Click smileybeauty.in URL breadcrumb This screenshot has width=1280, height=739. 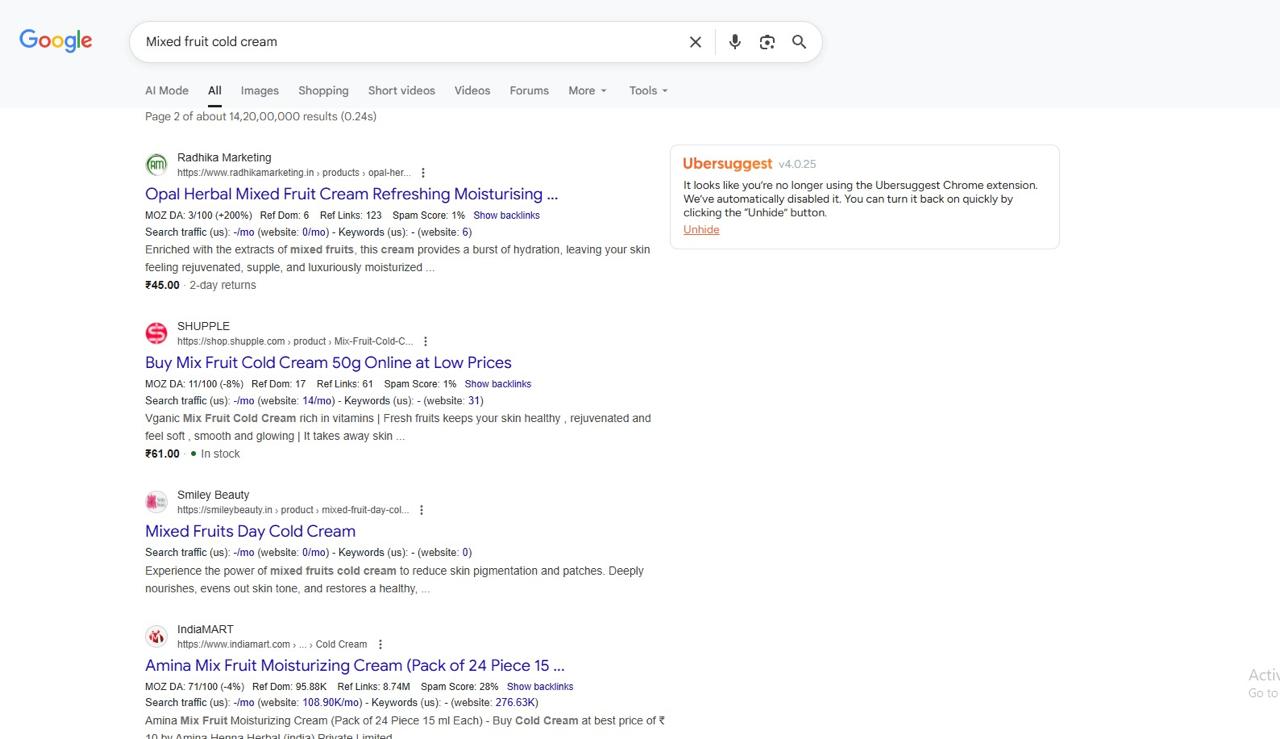(293, 510)
